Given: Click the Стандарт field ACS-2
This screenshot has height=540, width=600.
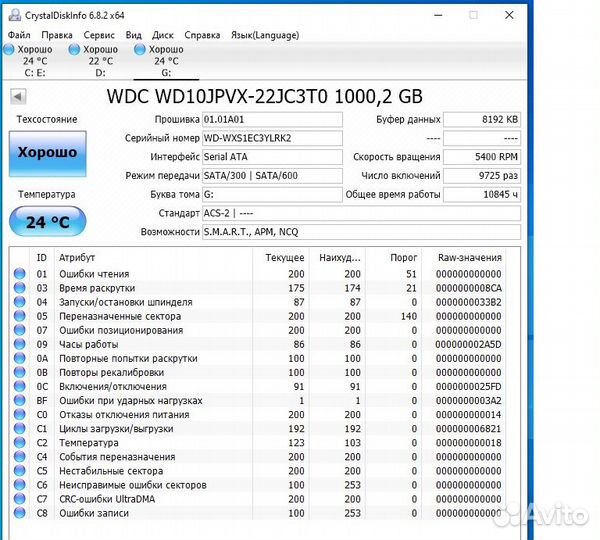Looking at the screenshot, I should tap(361, 213).
